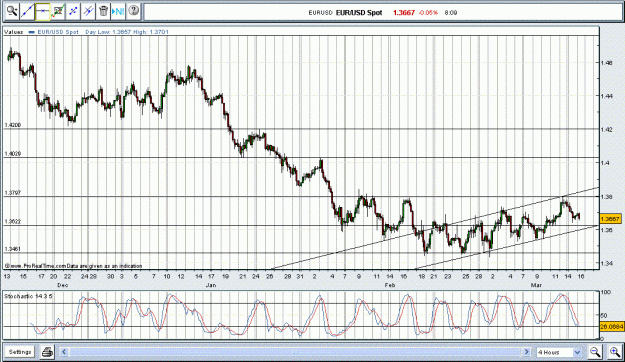
Task: Open help with the question mark icon
Action: (134, 11)
